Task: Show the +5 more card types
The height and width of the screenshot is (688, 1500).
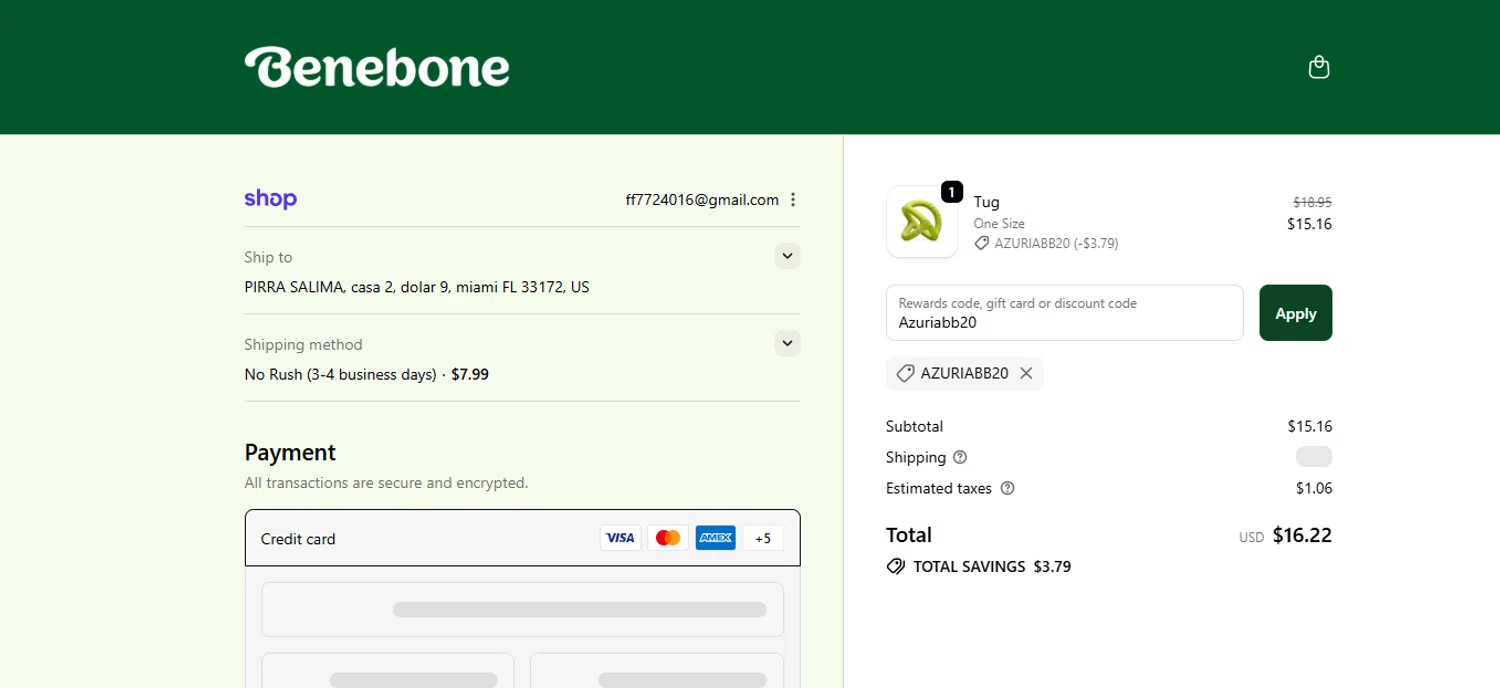Action: click(x=763, y=538)
